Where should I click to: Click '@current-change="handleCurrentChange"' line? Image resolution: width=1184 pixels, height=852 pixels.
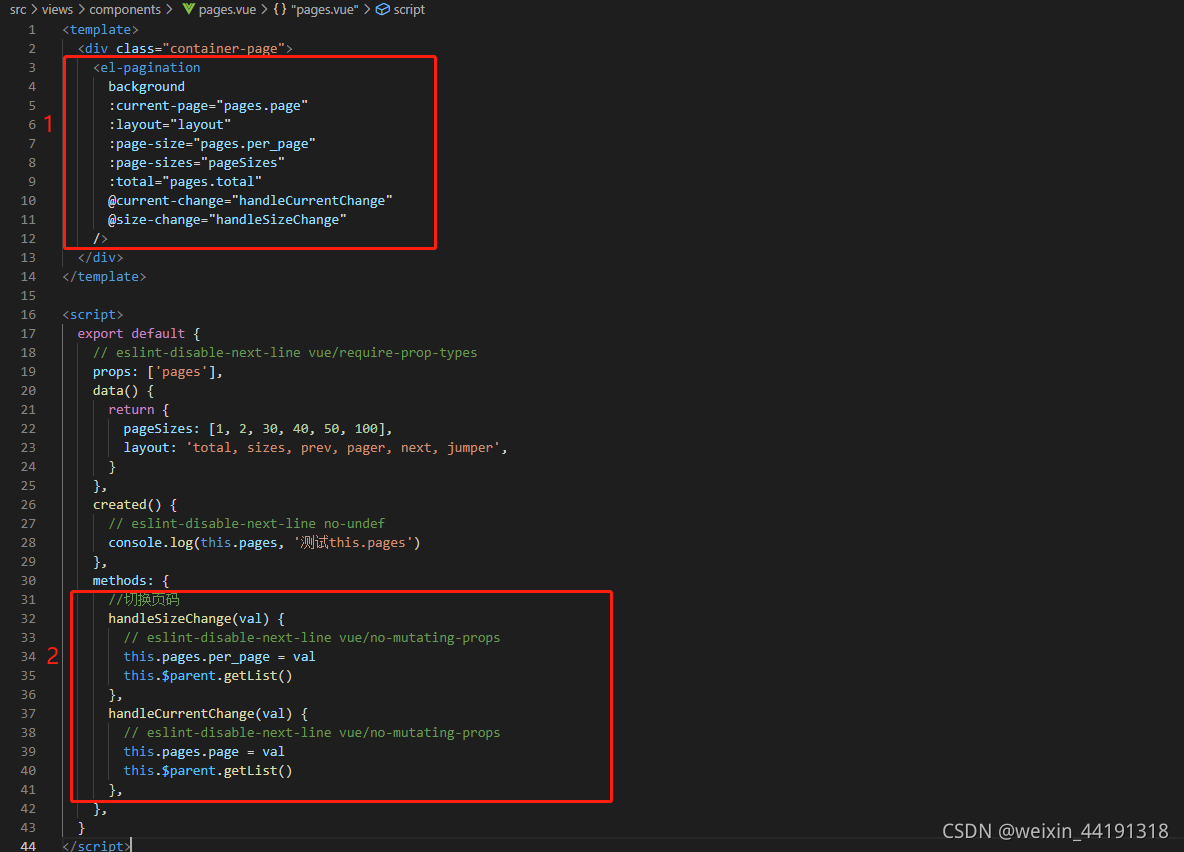click(x=251, y=200)
